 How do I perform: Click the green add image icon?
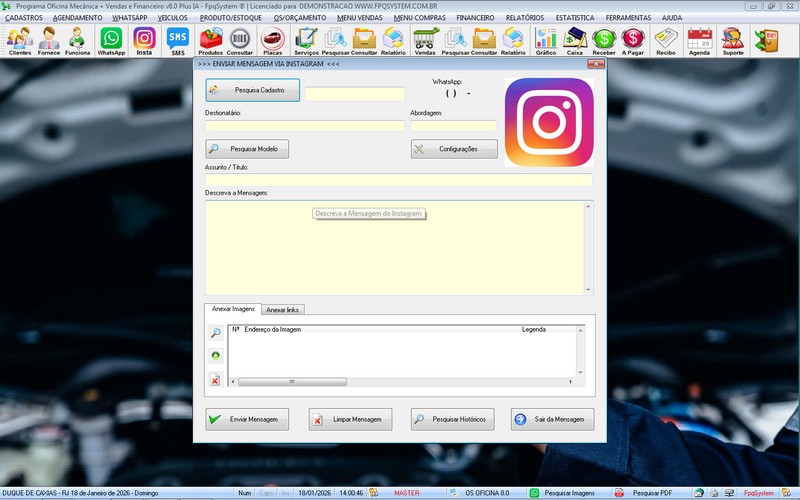point(215,356)
